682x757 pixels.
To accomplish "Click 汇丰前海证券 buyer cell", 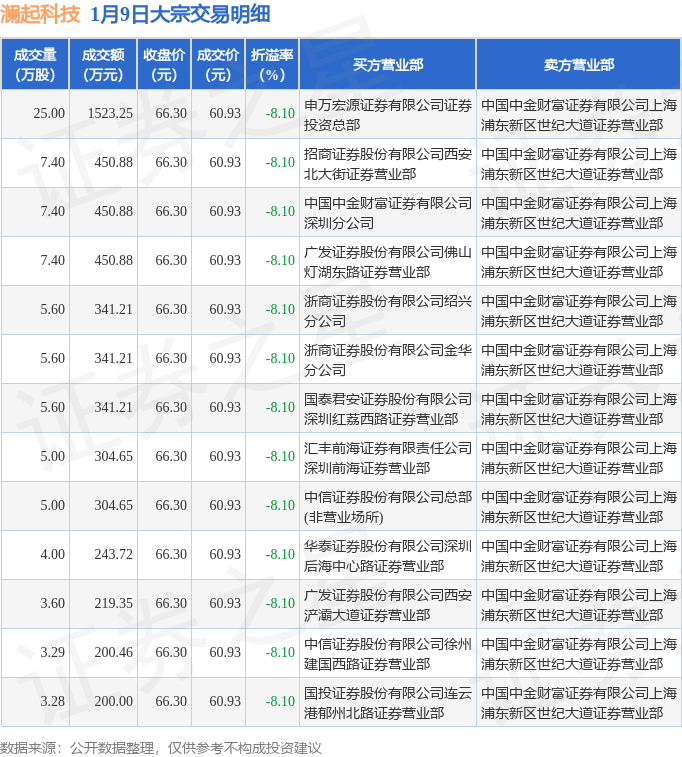I will [387, 457].
